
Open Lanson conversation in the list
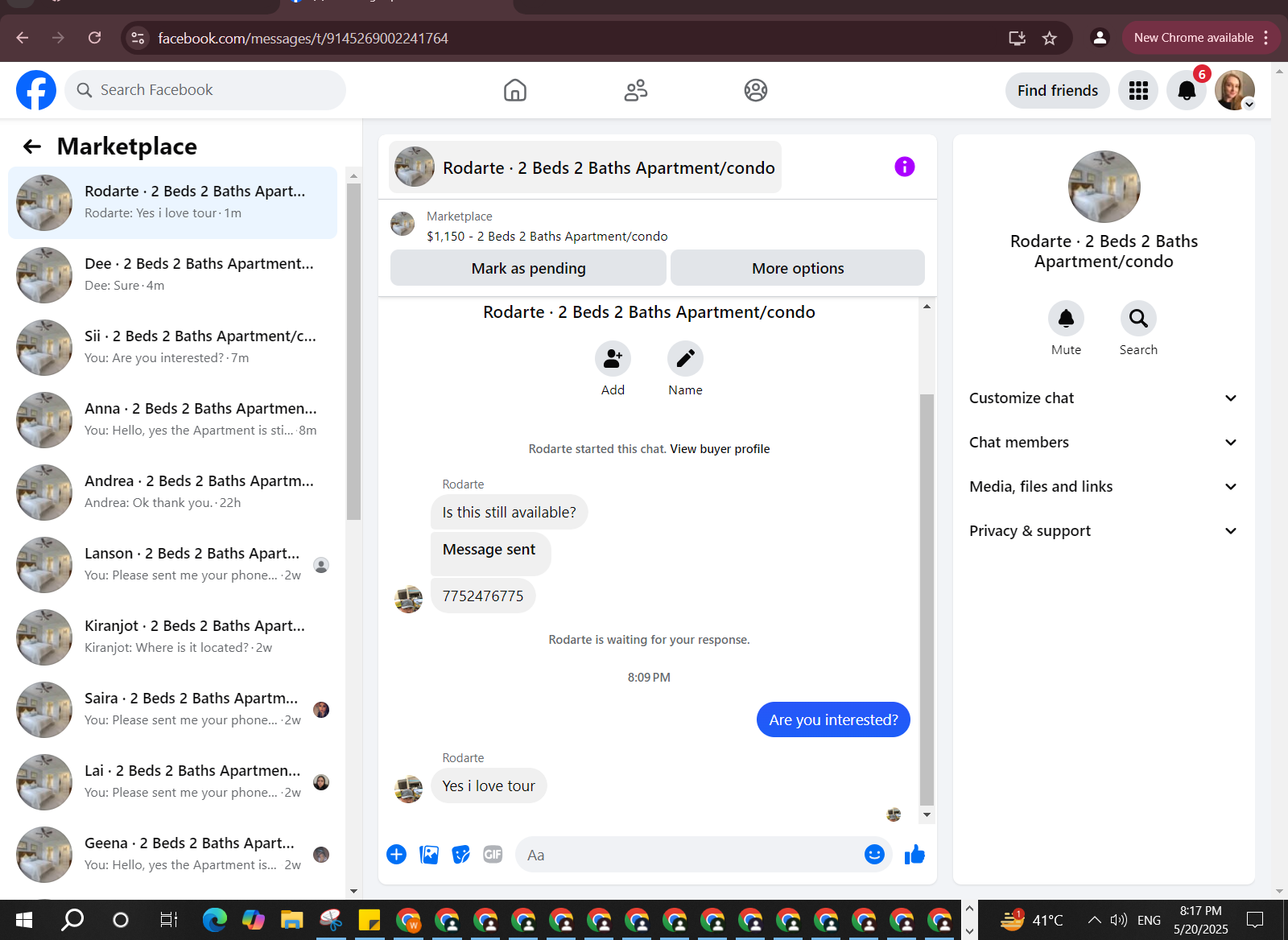pyautogui.click(x=173, y=565)
